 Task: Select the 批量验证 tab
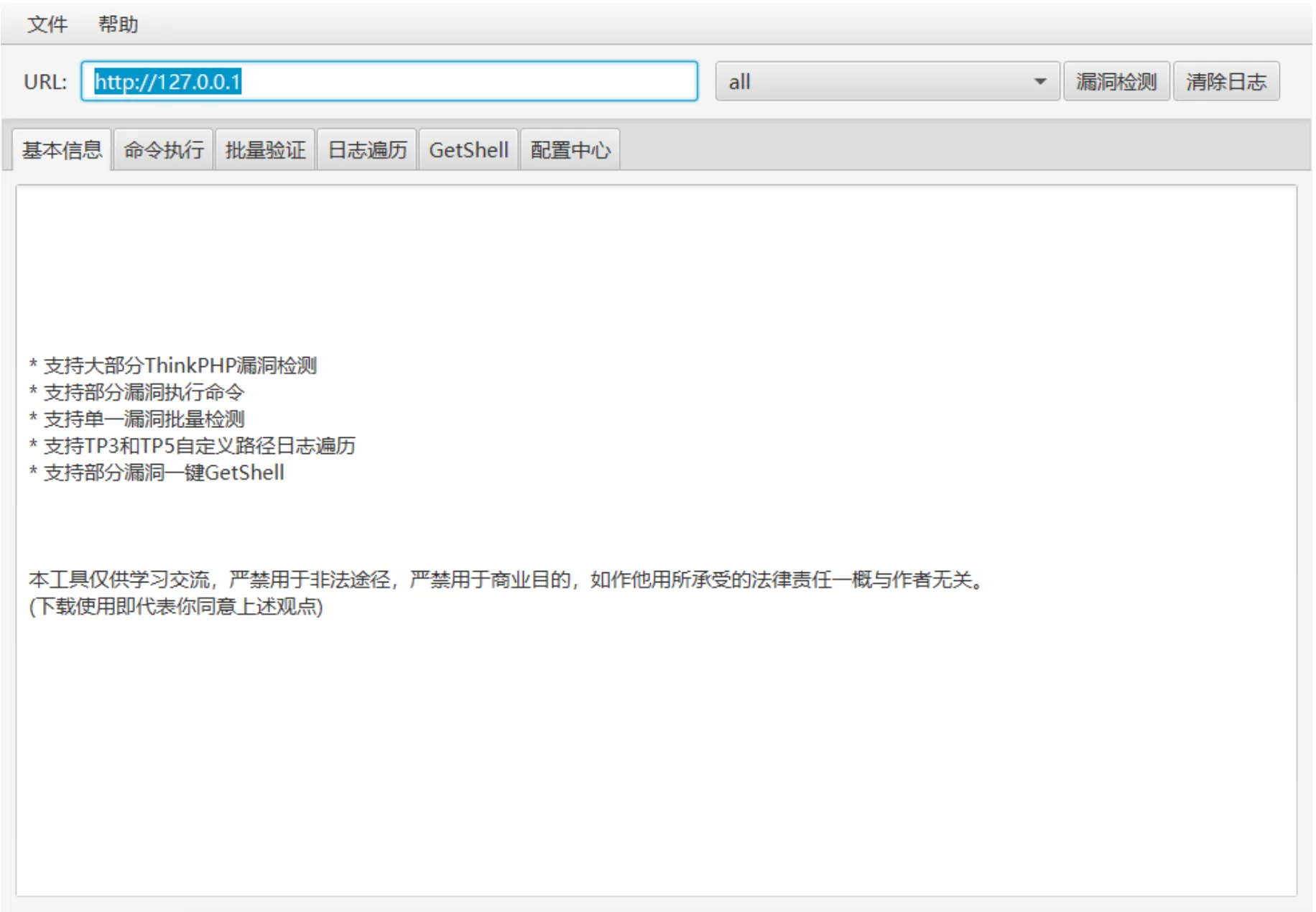pyautogui.click(x=265, y=150)
